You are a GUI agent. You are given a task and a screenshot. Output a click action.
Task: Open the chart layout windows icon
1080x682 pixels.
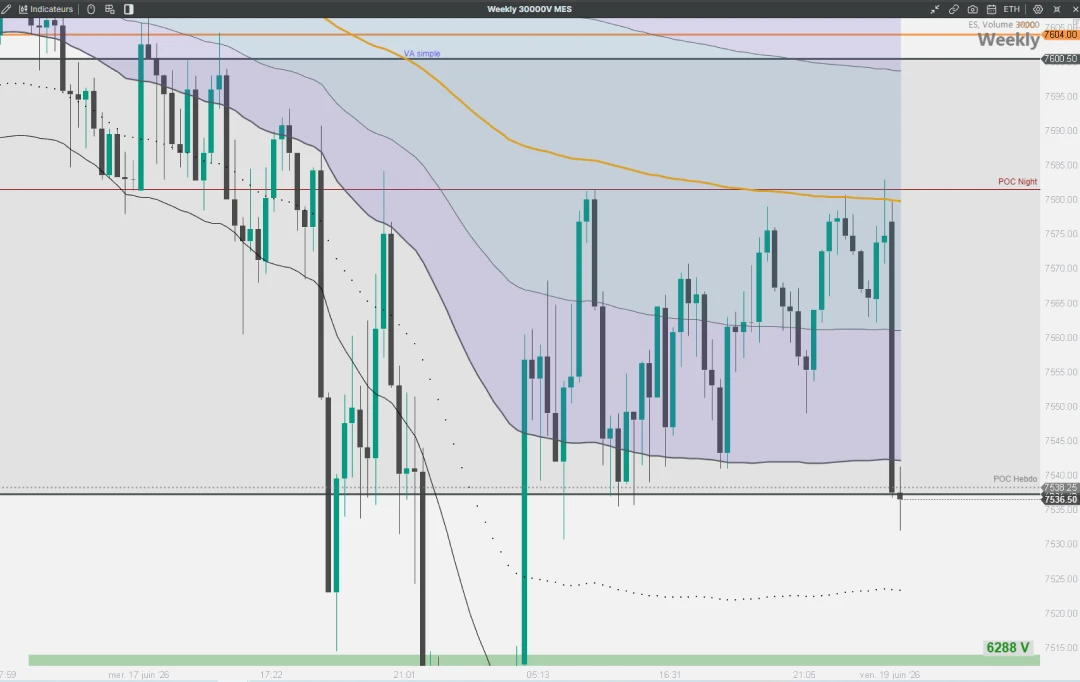coord(110,9)
